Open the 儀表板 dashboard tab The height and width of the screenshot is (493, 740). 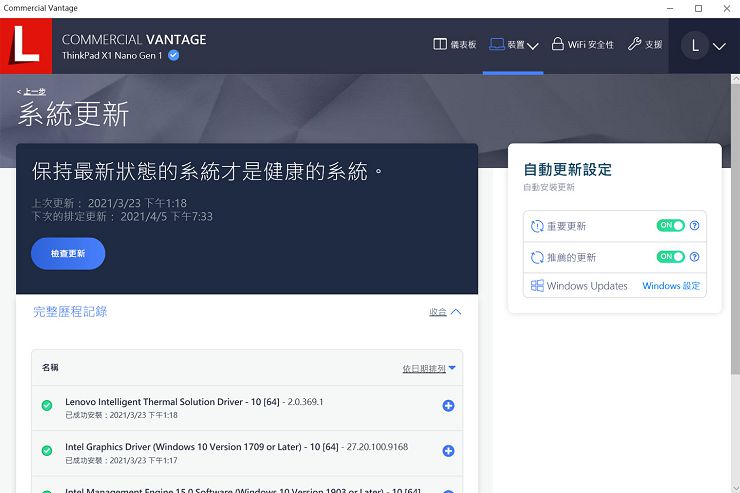tap(454, 44)
